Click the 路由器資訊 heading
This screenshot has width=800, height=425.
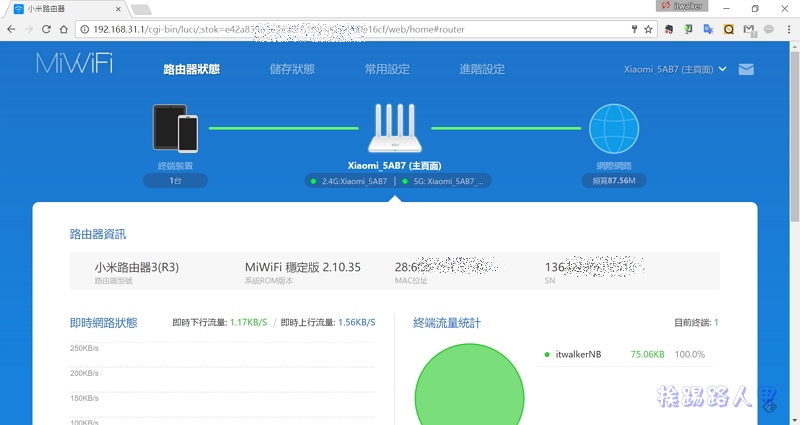[98, 234]
